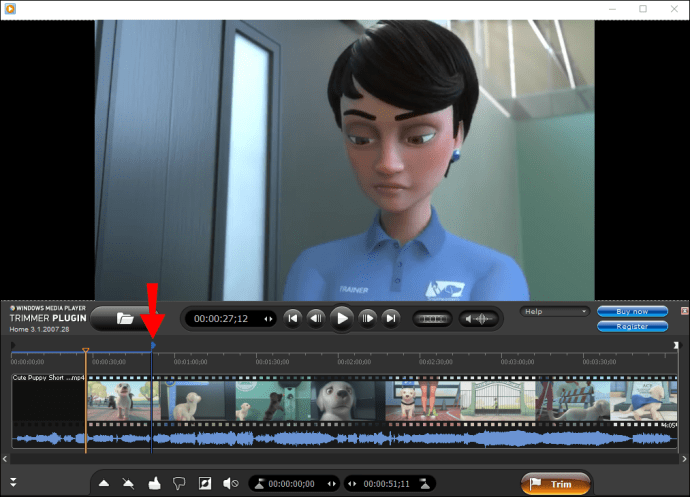
Task: Click the 00:01:00;00 ruler mark
Action: 190,362
